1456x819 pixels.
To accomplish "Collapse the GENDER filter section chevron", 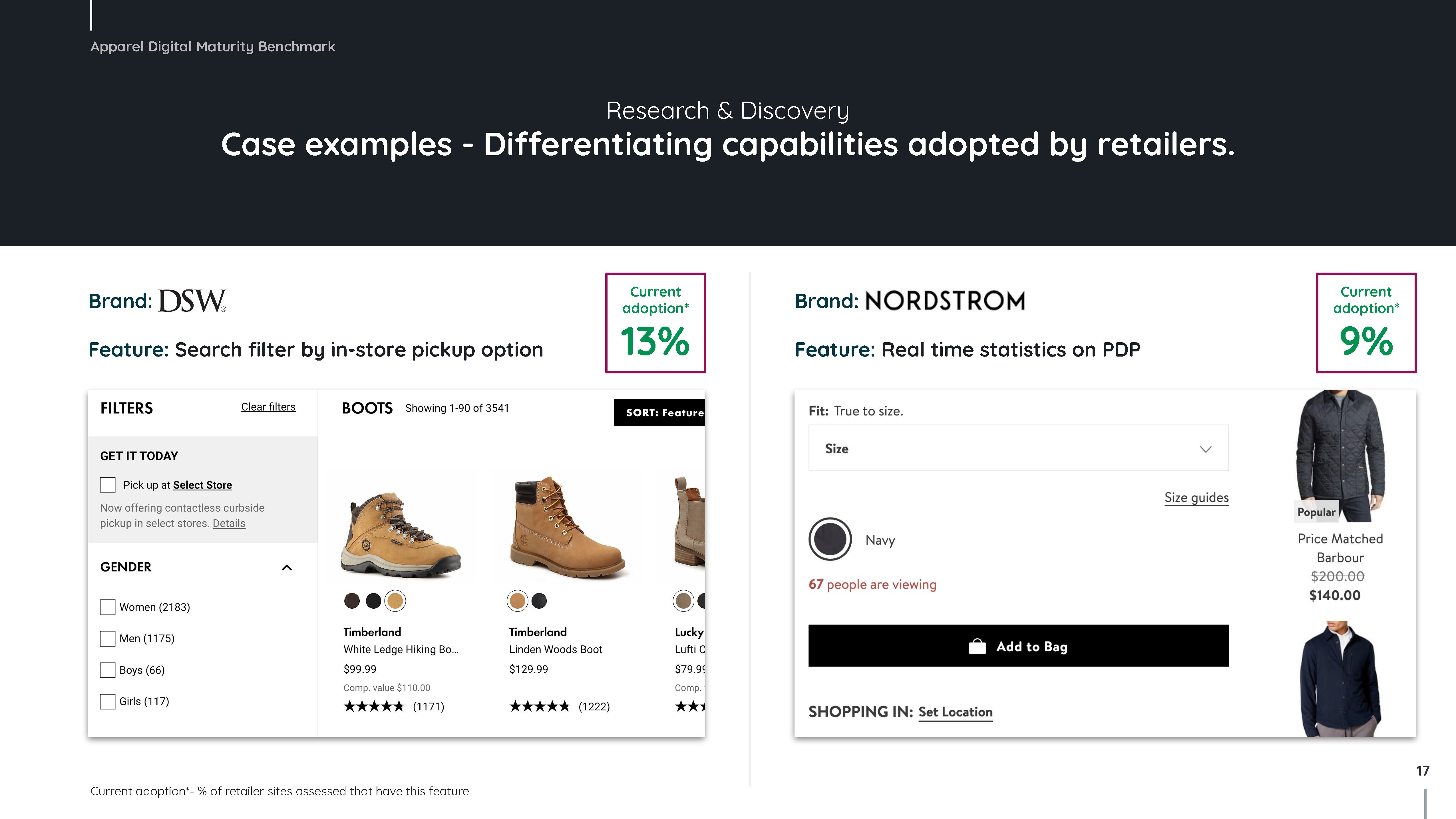I will (x=287, y=568).
